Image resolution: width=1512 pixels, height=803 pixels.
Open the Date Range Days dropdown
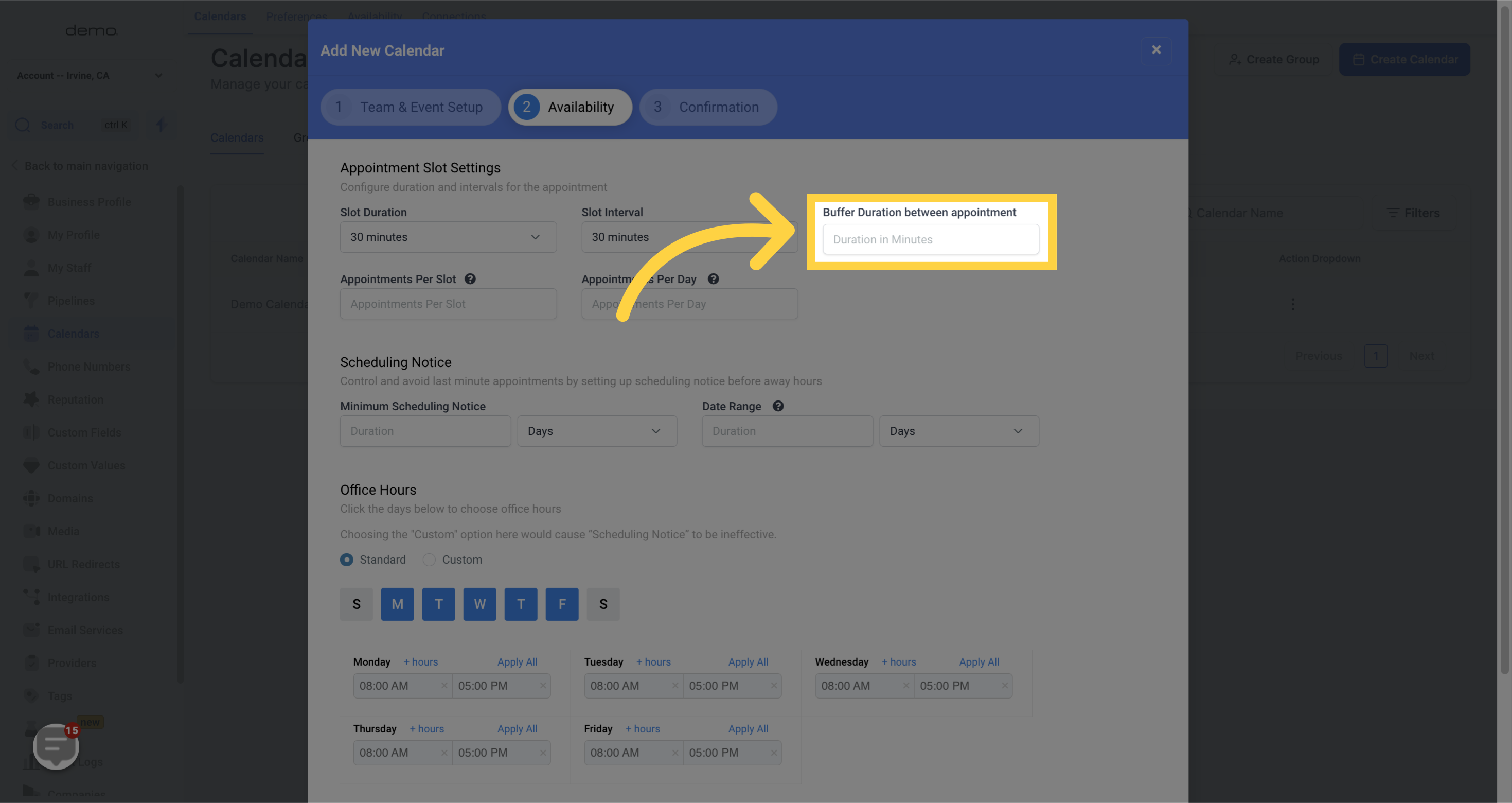958,431
